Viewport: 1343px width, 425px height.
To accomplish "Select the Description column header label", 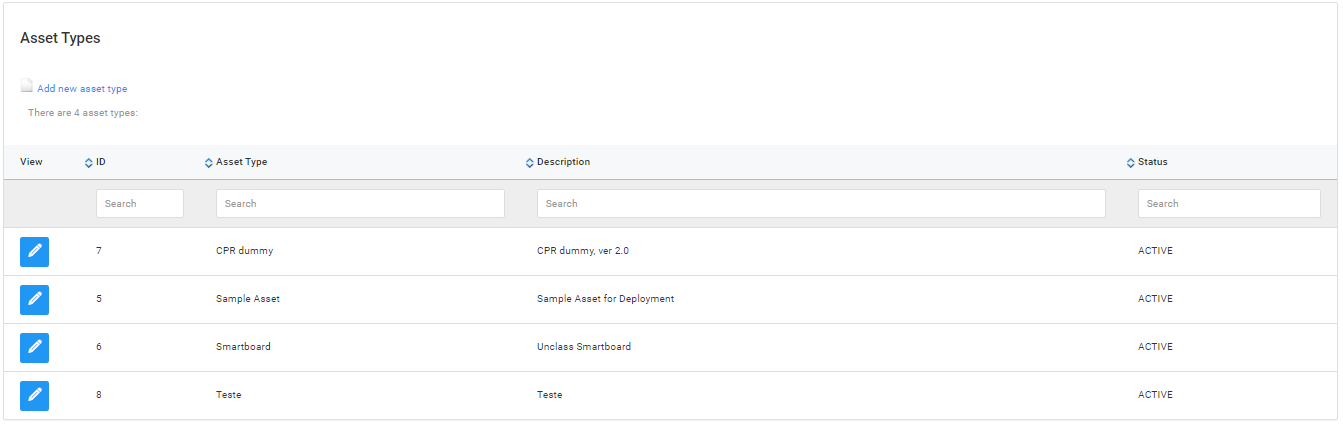I will pyautogui.click(x=563, y=162).
